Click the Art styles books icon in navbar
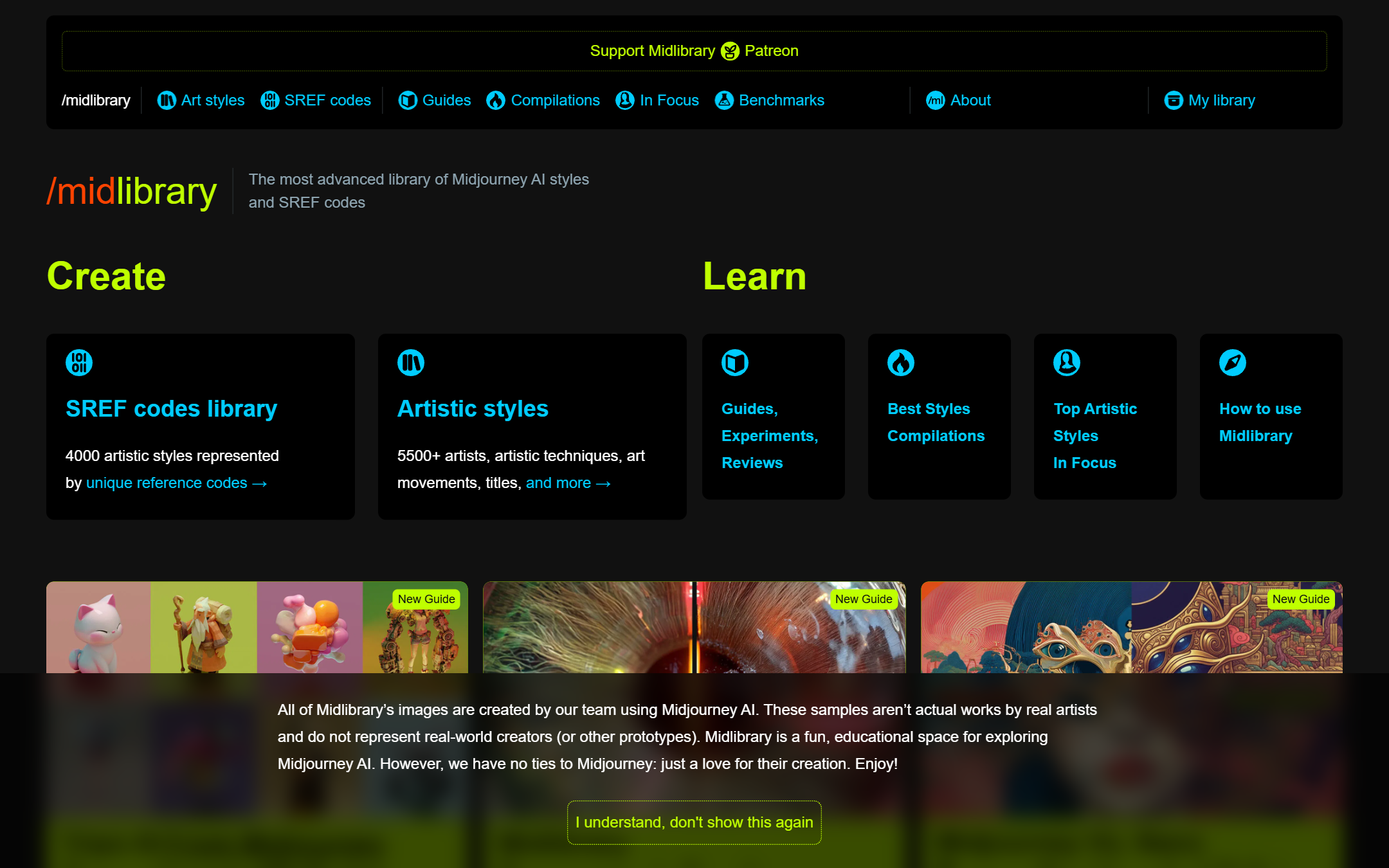1389x868 pixels. click(x=167, y=100)
